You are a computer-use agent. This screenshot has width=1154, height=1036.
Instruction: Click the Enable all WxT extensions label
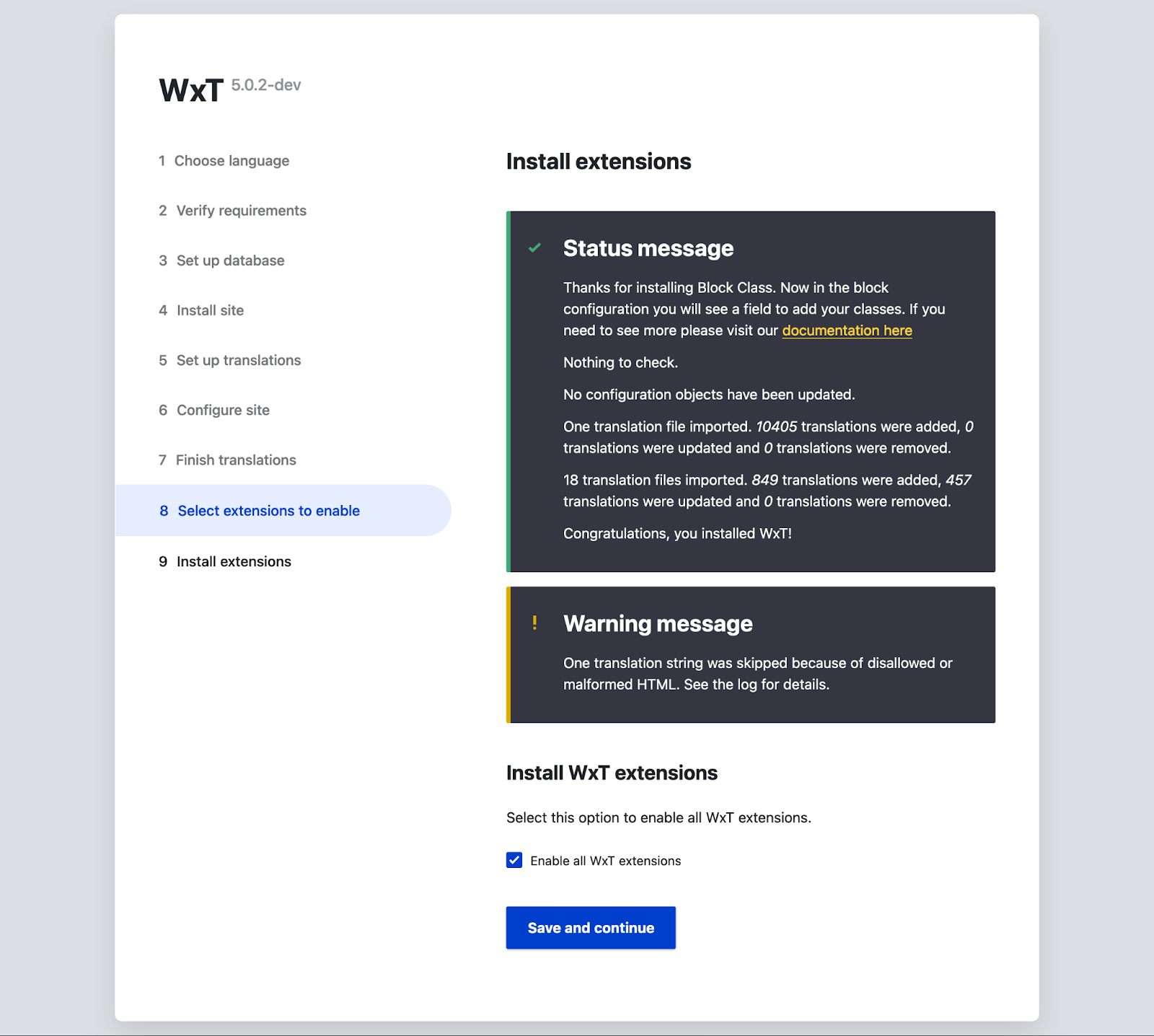click(605, 861)
